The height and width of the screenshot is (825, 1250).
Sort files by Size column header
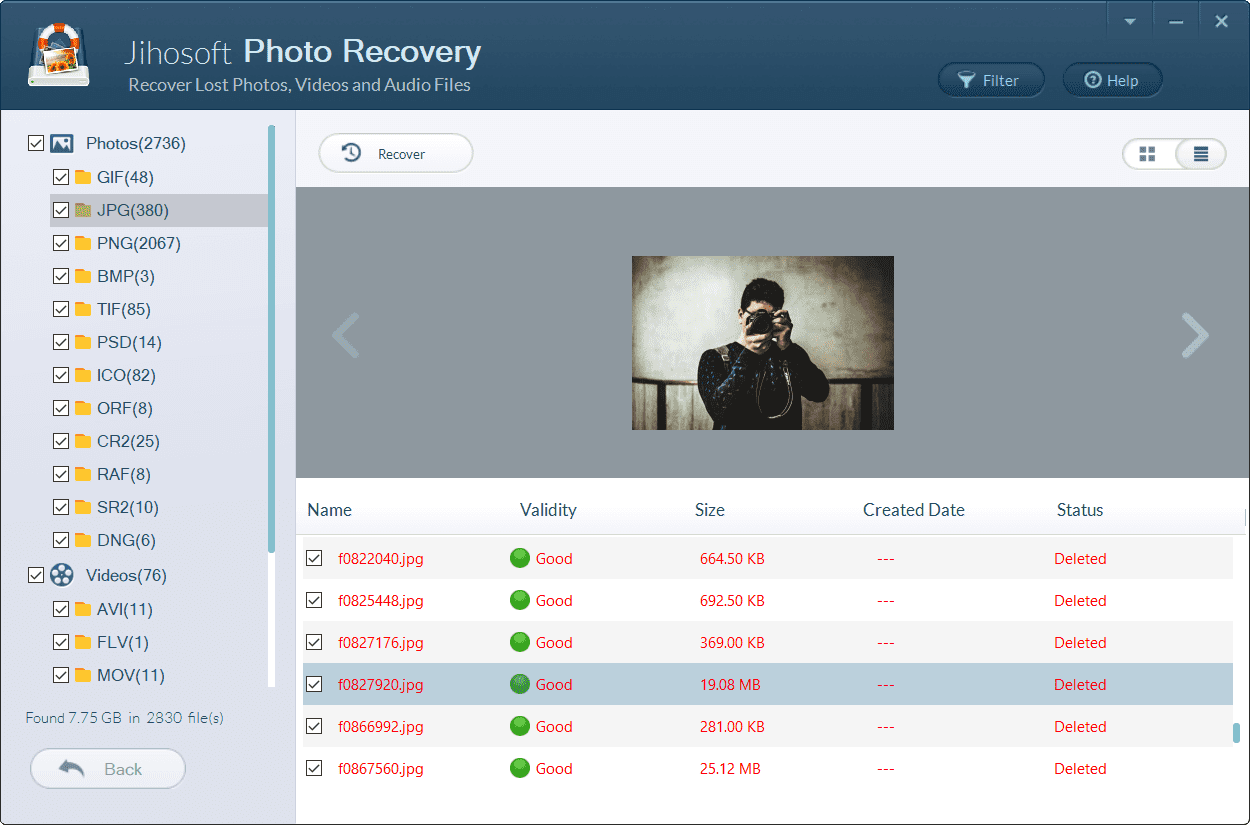pos(710,510)
